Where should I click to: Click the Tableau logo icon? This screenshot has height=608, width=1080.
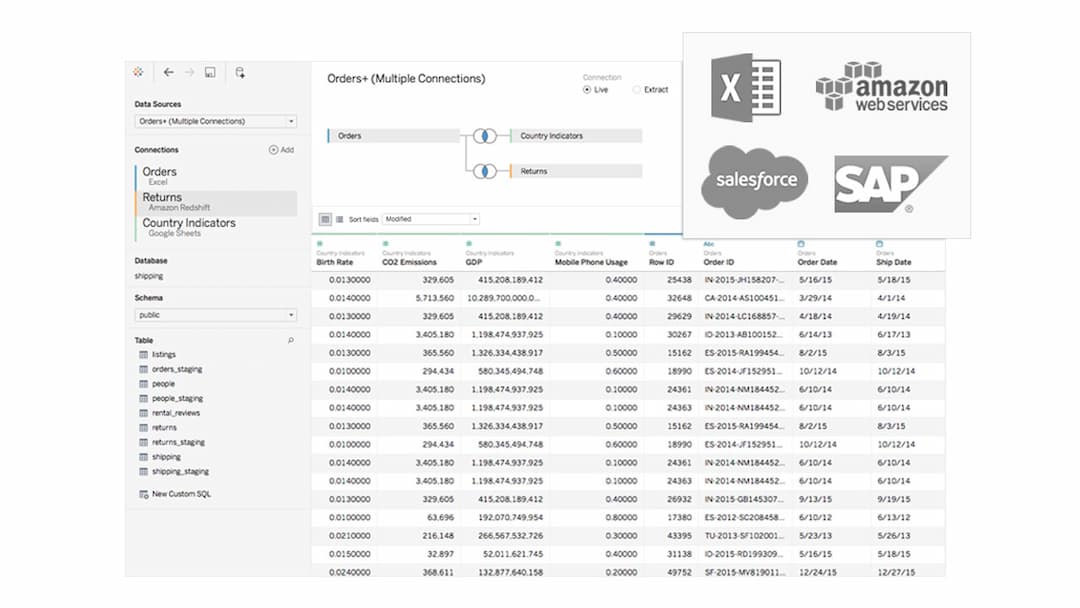(139, 71)
